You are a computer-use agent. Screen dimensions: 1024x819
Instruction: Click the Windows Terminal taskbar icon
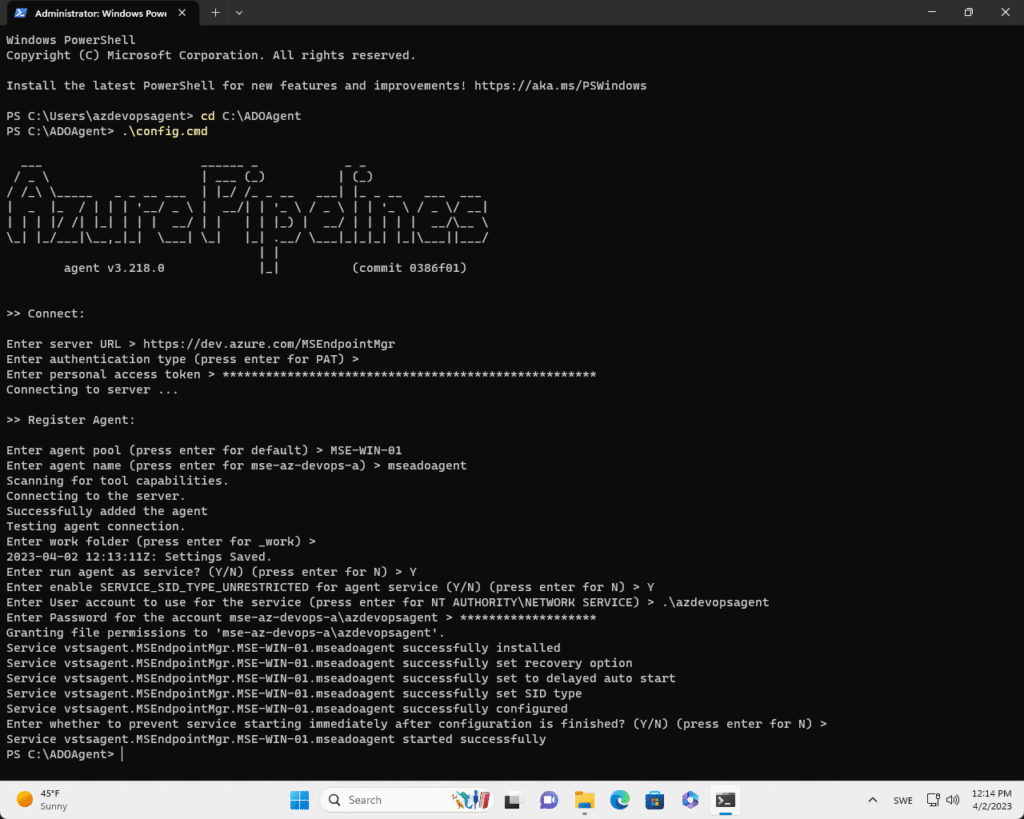(726, 800)
